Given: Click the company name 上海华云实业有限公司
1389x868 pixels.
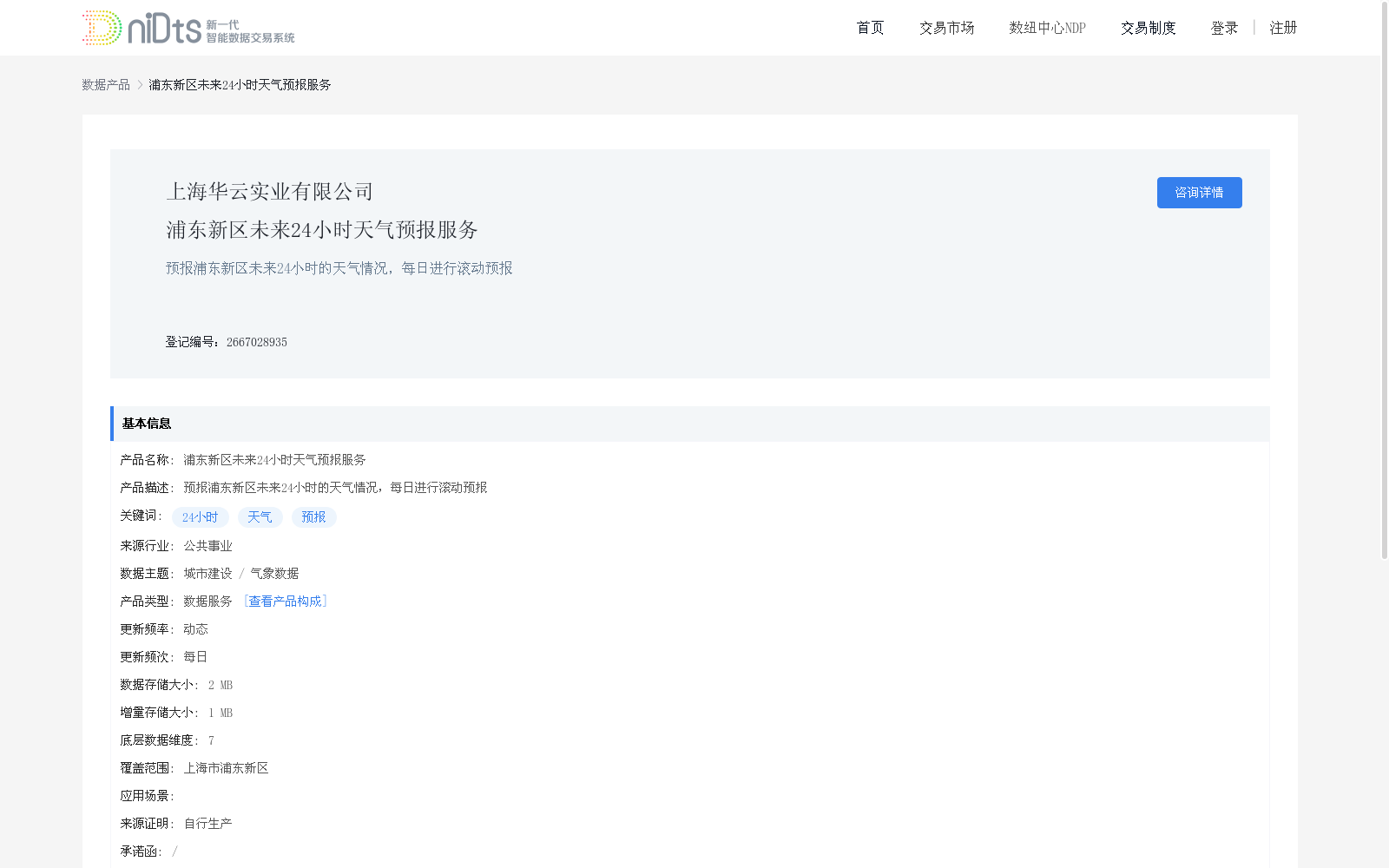Looking at the screenshot, I should coord(270,192).
